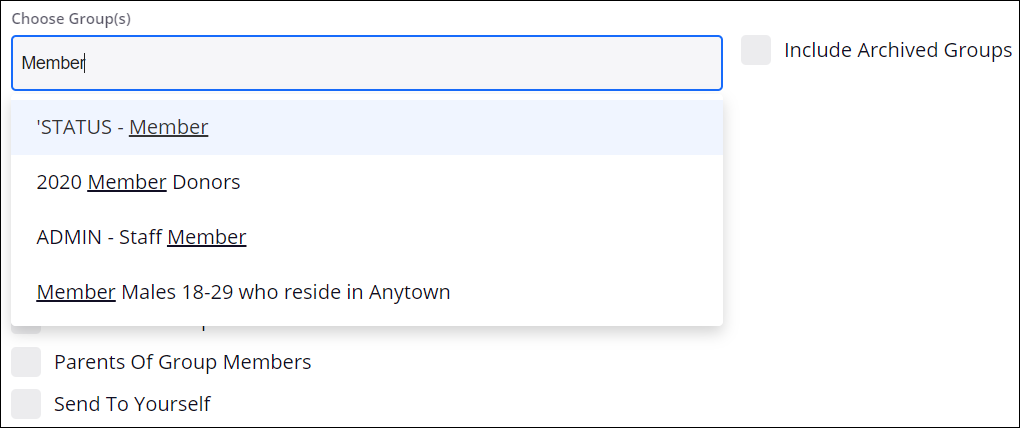The image size is (1020, 428).
Task: Click the "Send To Yourself" label text
Action: coord(132,404)
